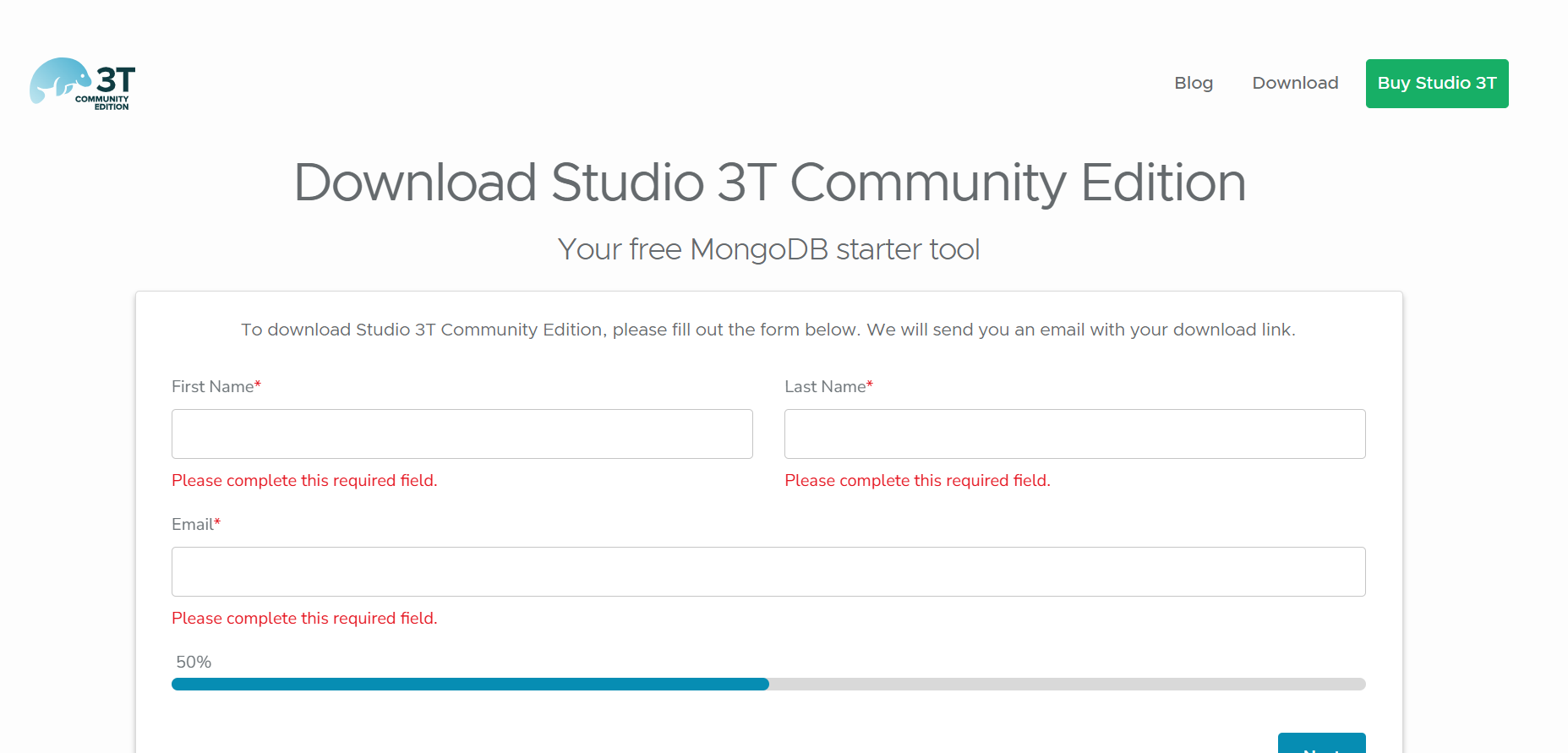
Task: Click the 50% form progress bar
Action: click(x=768, y=684)
